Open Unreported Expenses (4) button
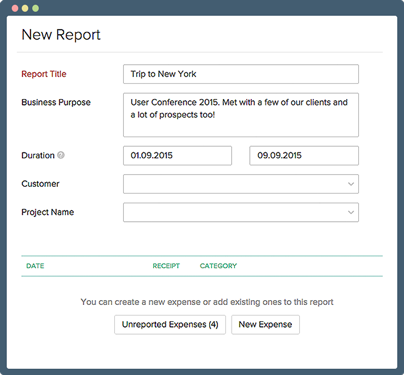 170,325
